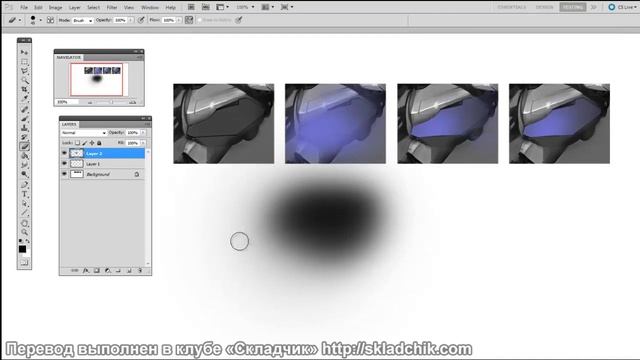Image resolution: width=640 pixels, height=360 pixels.
Task: Open eraser Mode dropdown
Action: tap(83, 20)
